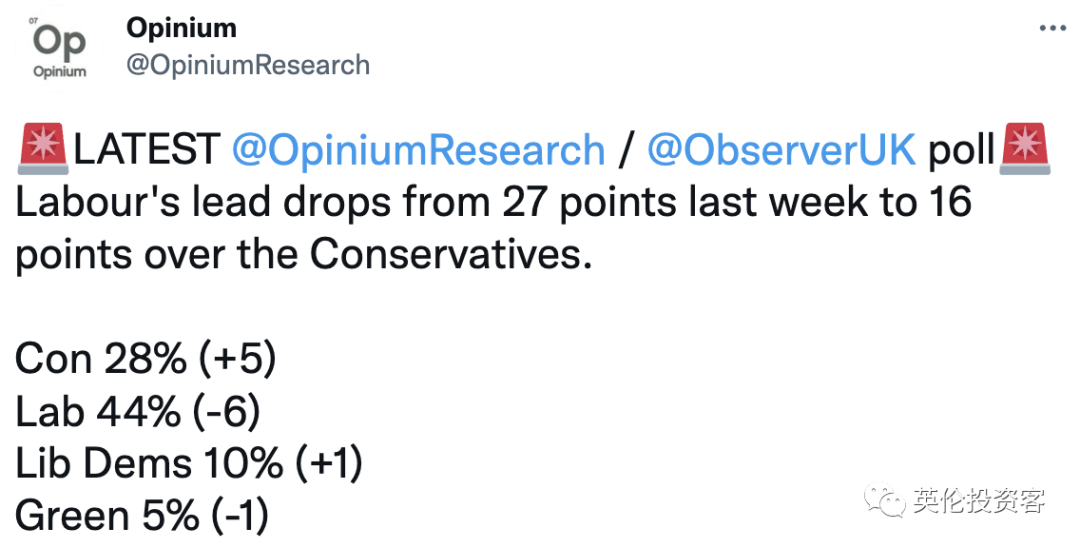Viewport: 1080px width, 548px height.
Task: Click the WeChat logo watermark icon
Action: pyautogui.click(x=885, y=498)
